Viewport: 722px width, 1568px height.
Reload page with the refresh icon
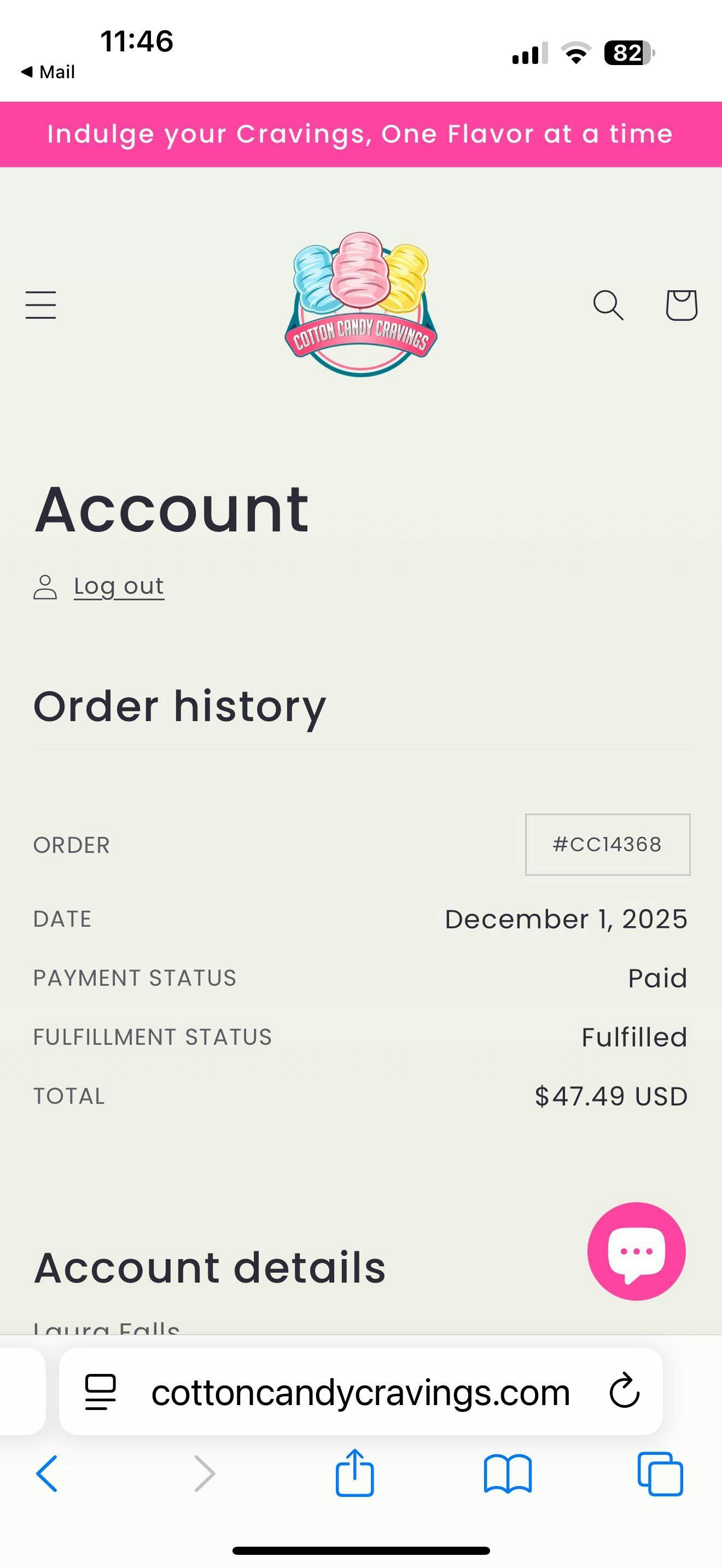[x=625, y=1391]
